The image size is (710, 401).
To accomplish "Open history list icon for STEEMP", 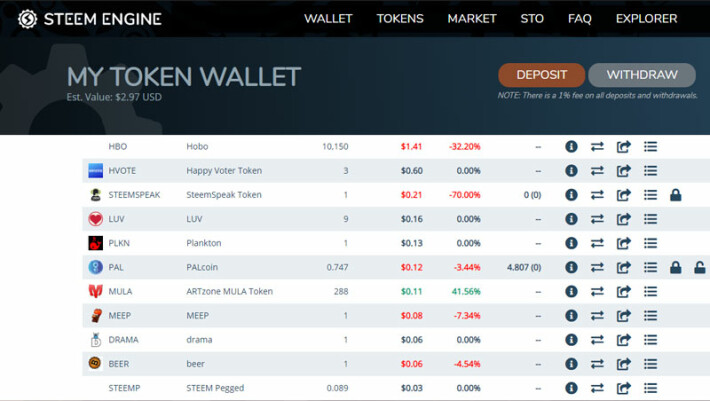I will [x=650, y=388].
